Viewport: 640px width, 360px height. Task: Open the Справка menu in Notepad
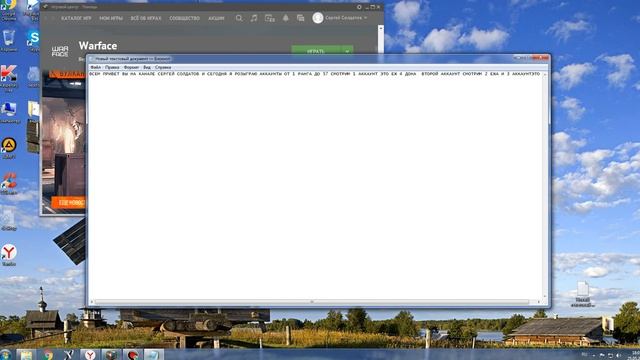click(x=163, y=67)
